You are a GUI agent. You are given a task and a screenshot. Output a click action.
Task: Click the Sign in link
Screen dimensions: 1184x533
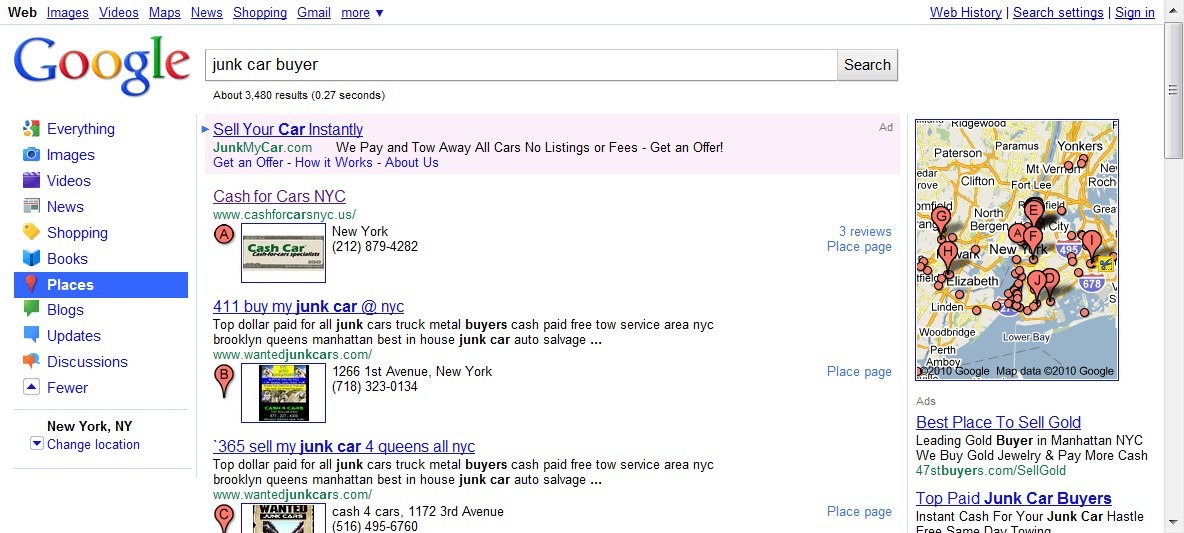(x=1135, y=13)
